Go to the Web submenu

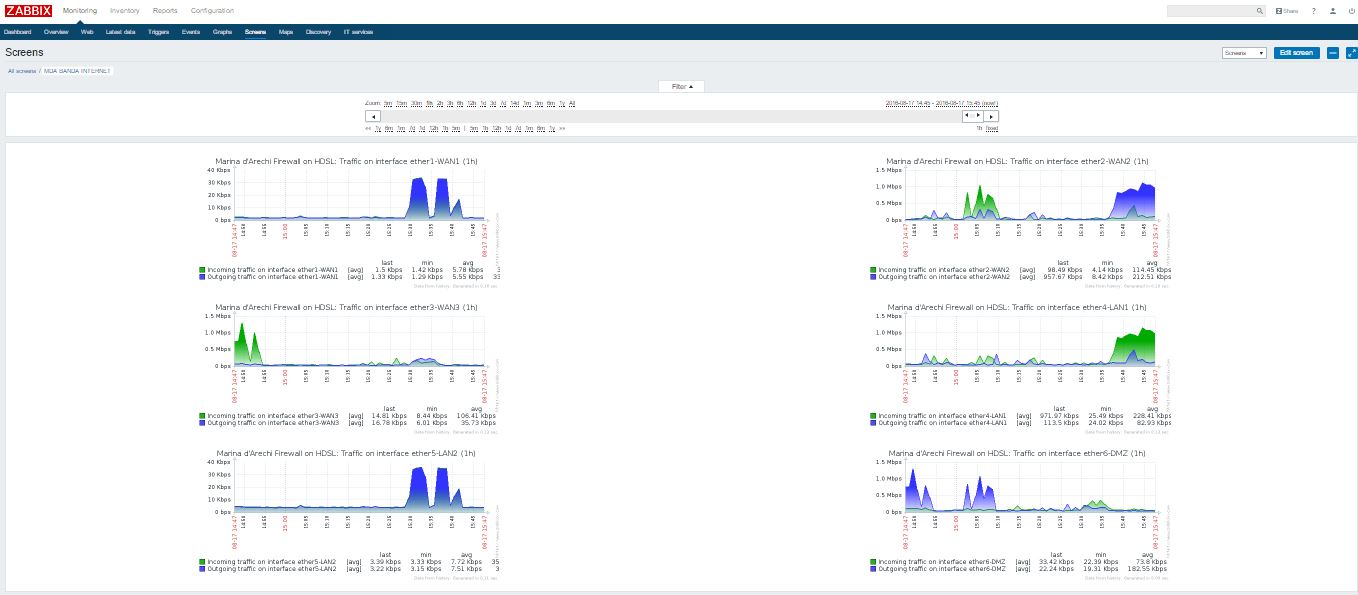coord(87,32)
